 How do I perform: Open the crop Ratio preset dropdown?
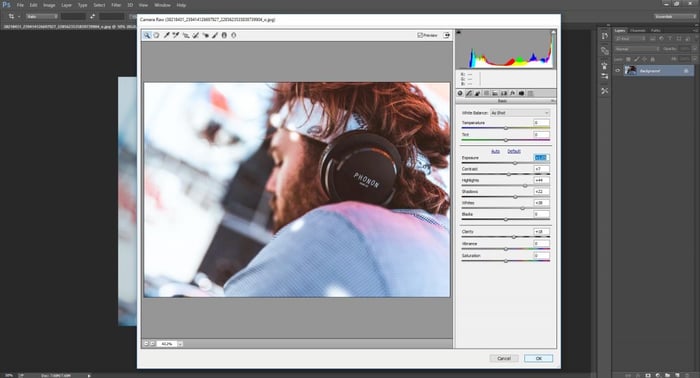tap(41, 17)
